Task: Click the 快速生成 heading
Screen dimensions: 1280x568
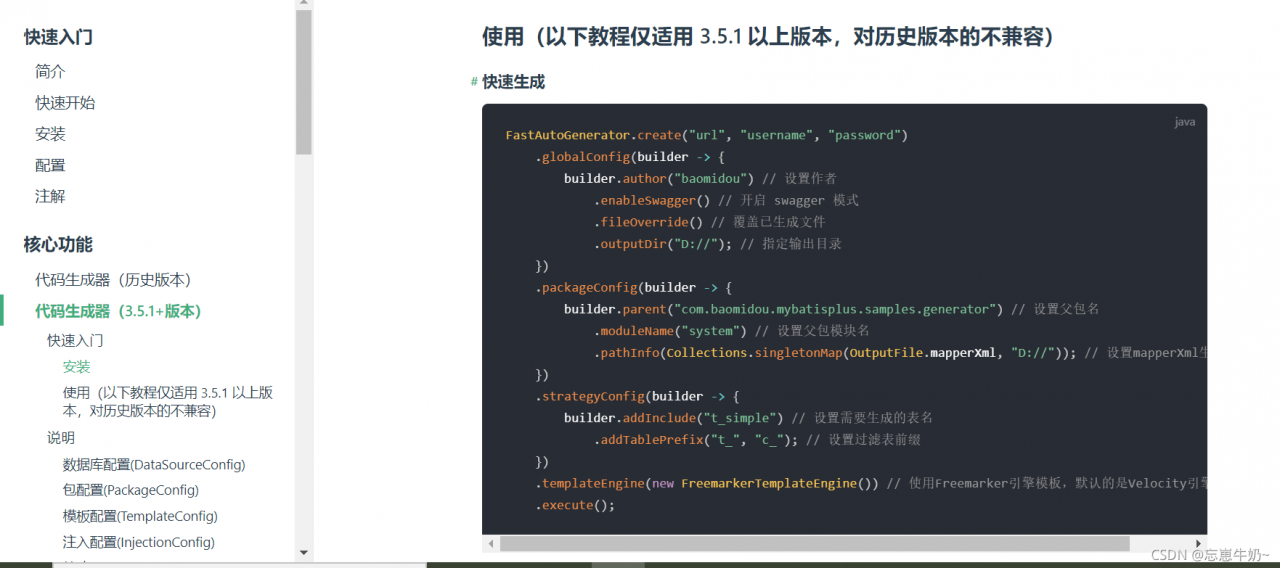Action: tap(514, 82)
